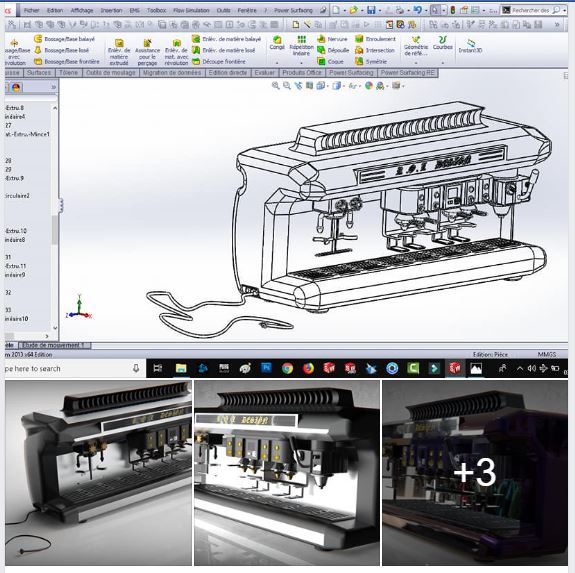Screen dimensions: 575x573
Task: Select the Extru.10 feature in tree
Action: [x=16, y=231]
